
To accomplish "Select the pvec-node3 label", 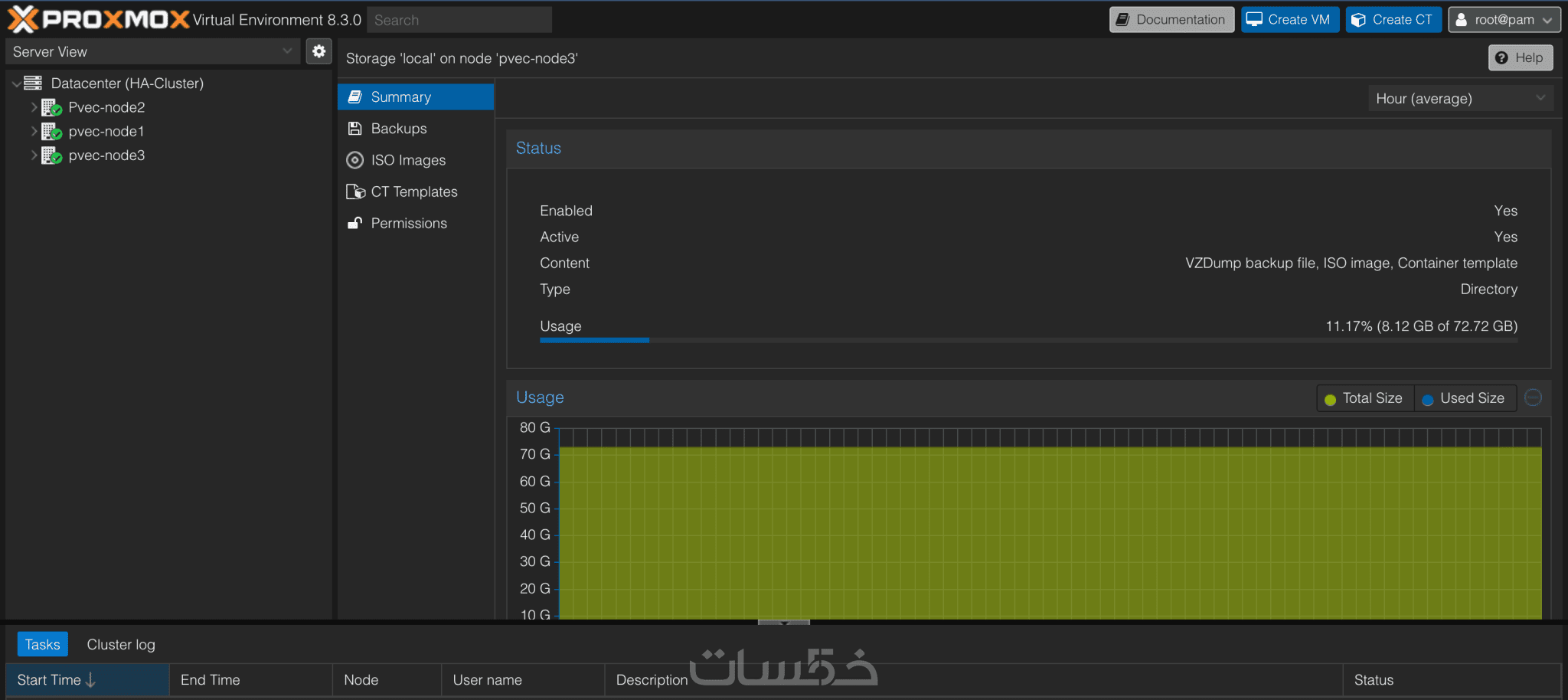I will (106, 155).
